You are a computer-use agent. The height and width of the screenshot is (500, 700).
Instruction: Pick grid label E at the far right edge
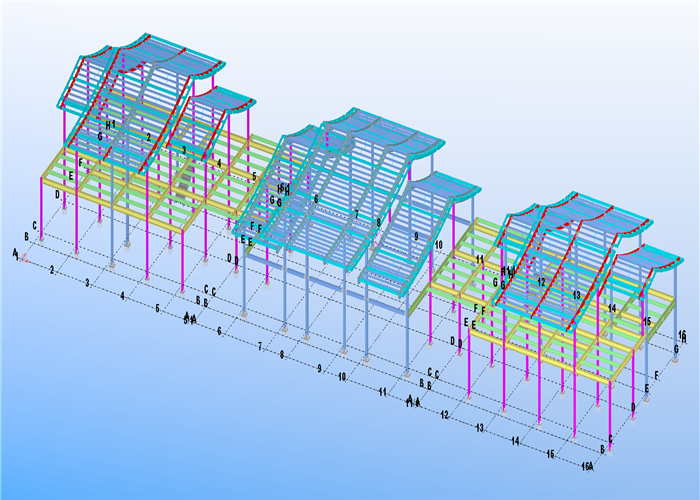pyautogui.click(x=646, y=388)
